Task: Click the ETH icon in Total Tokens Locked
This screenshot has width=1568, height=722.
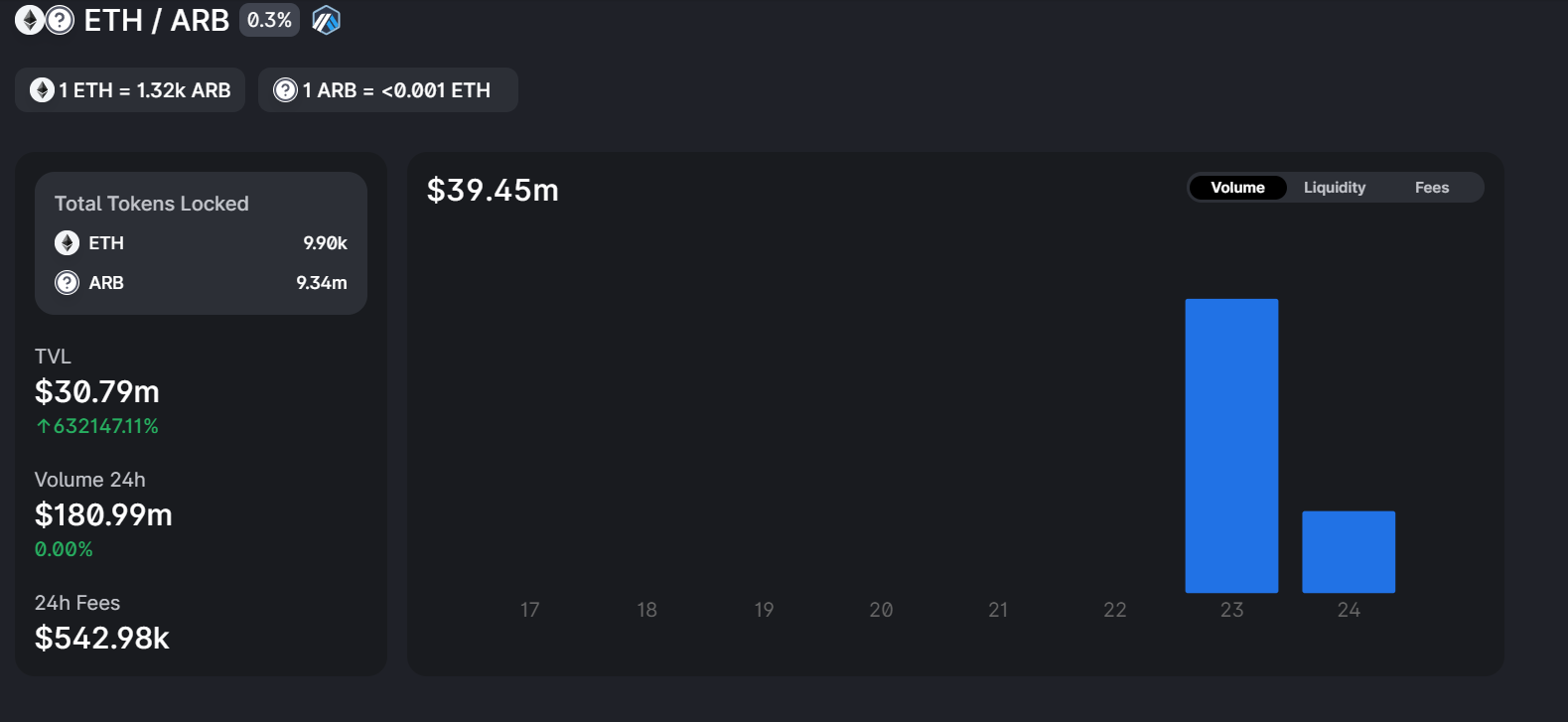Action: [67, 242]
